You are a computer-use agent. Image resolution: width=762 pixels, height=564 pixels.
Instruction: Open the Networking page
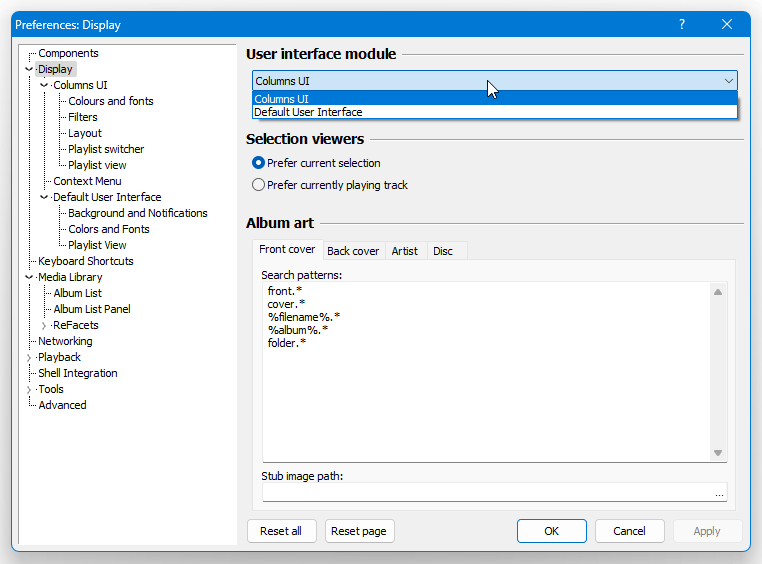(x=65, y=342)
